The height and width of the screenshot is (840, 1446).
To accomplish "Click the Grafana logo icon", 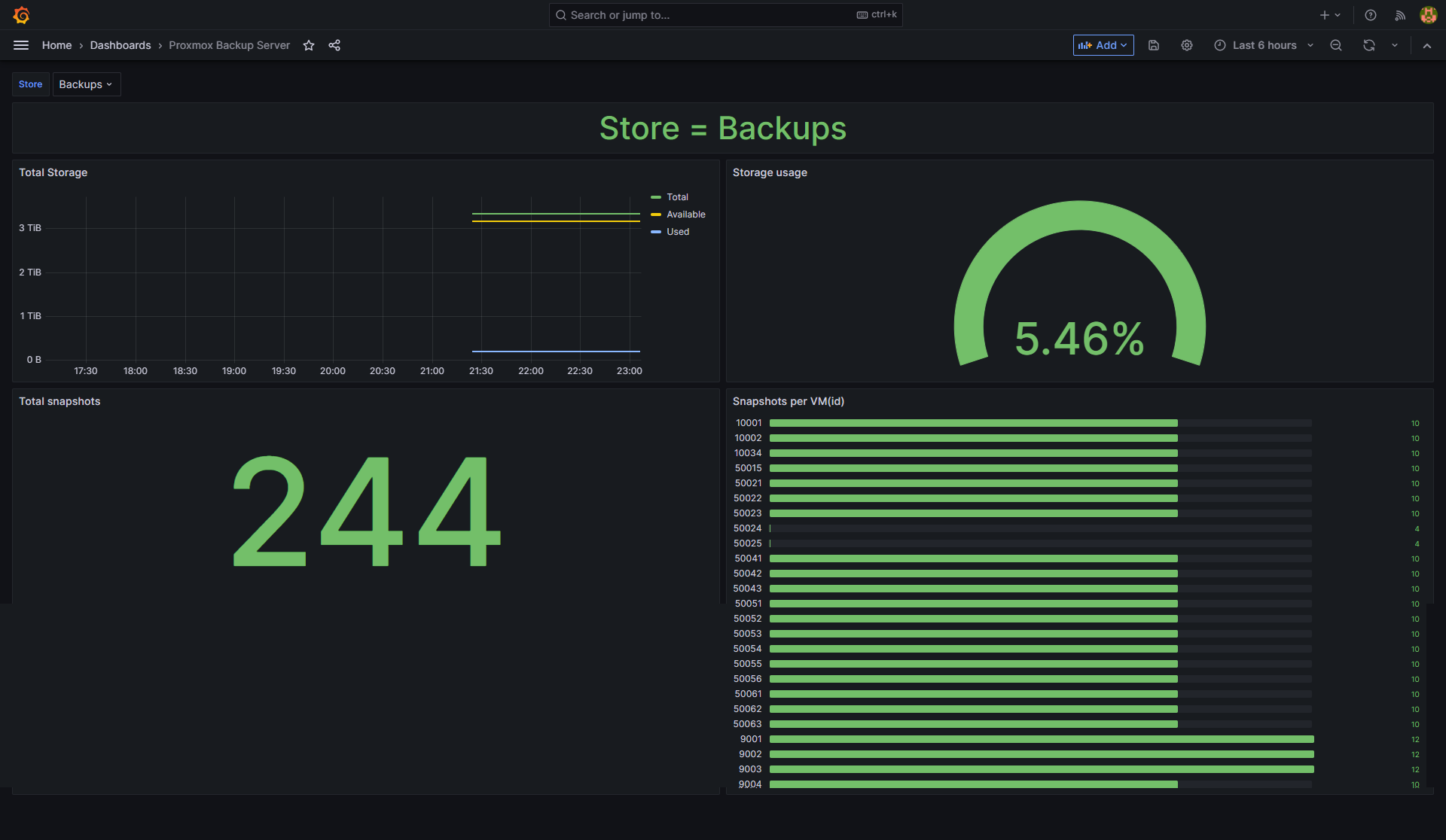I will pos(21,15).
